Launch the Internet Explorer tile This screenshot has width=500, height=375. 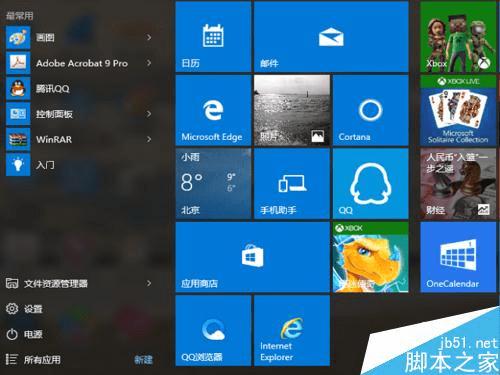click(292, 331)
